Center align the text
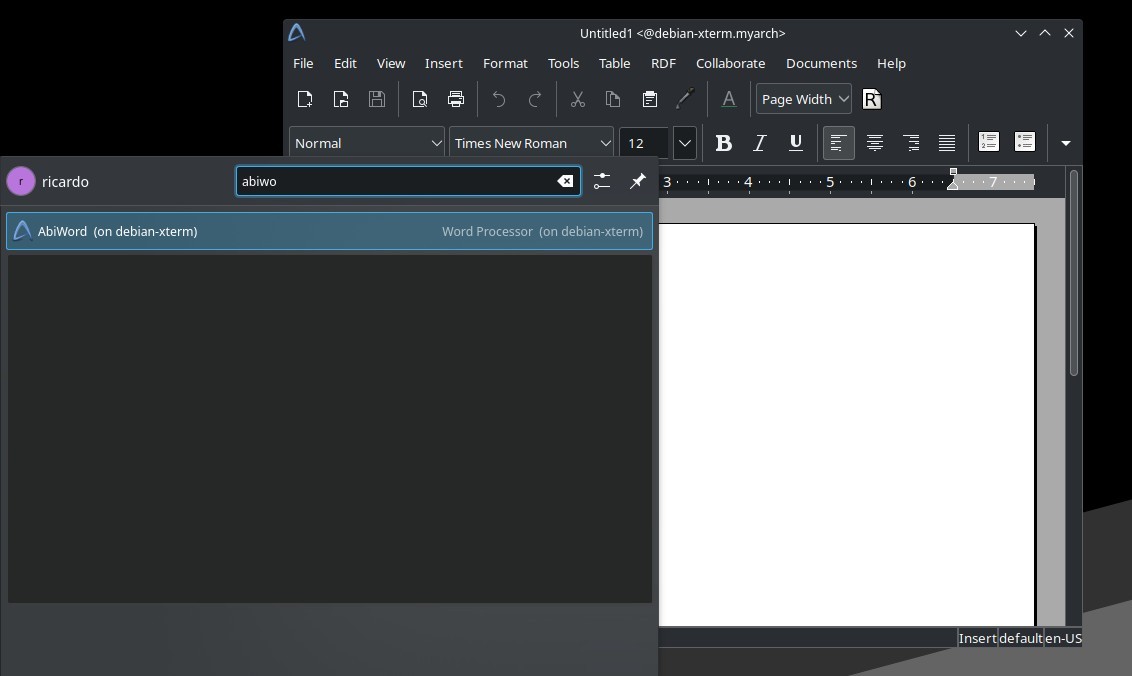Screen dimensions: 1132x676 (x=874, y=143)
